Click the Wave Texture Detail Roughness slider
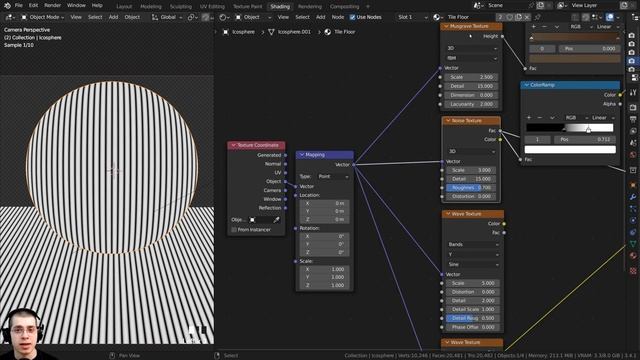The height and width of the screenshot is (360, 640). (472, 318)
